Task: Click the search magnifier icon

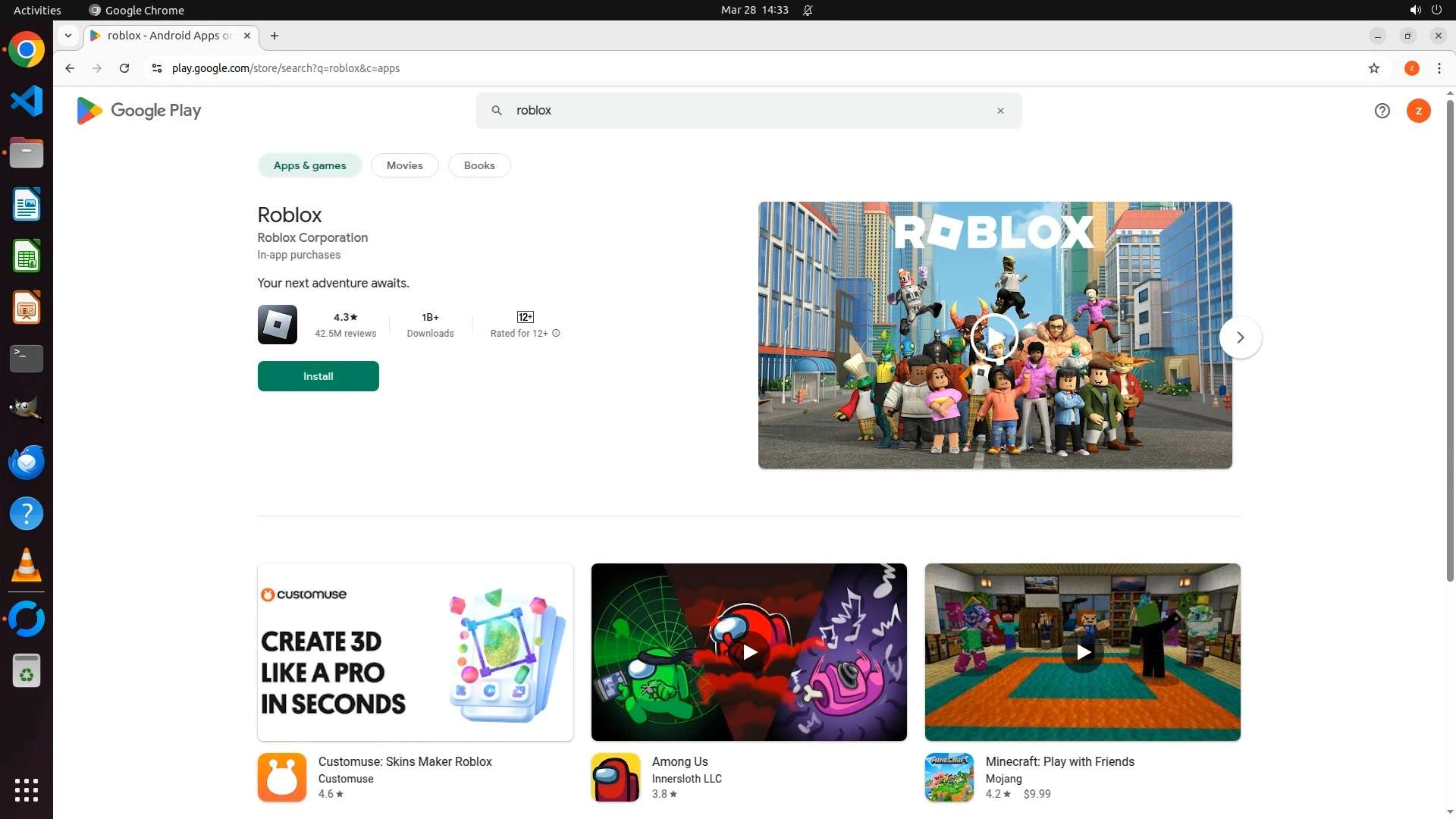Action: pos(497,111)
